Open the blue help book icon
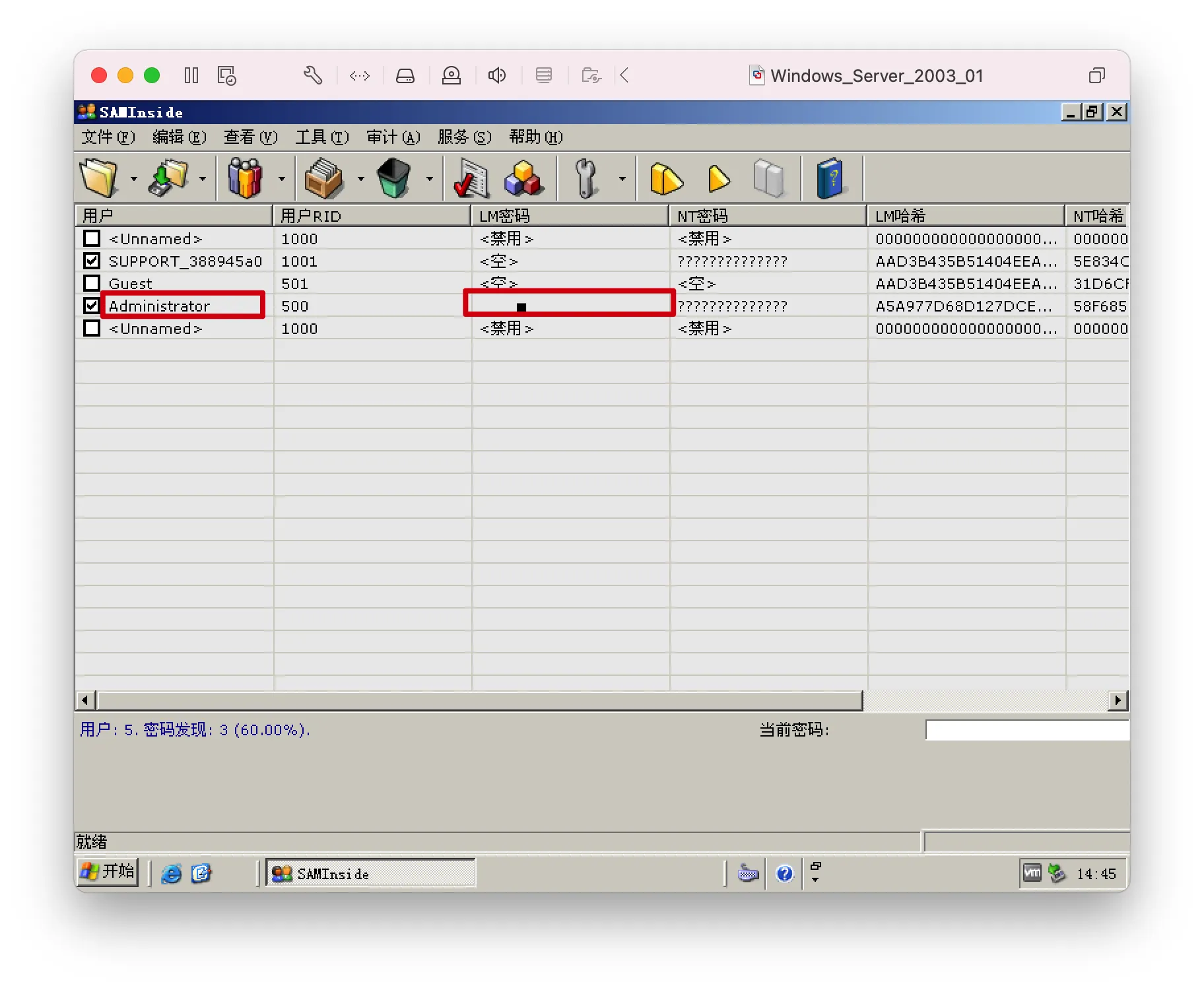 point(830,178)
